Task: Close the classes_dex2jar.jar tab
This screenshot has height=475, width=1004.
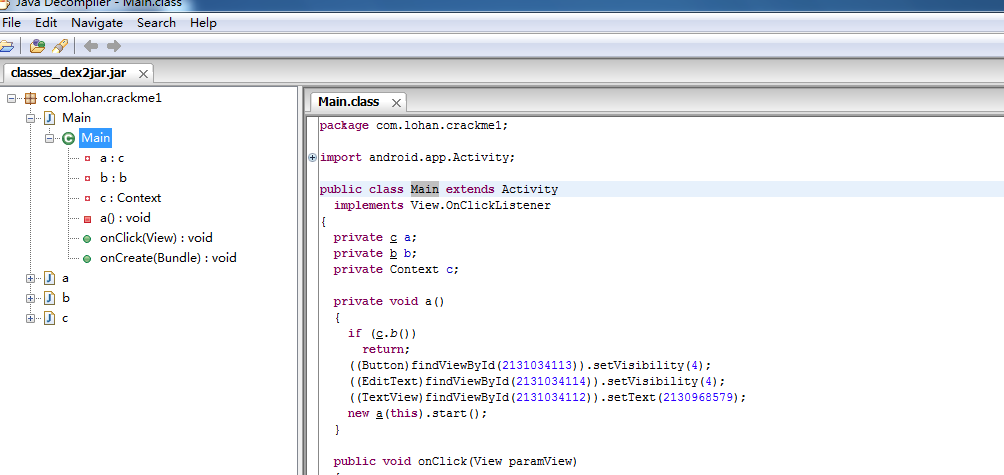Action: pos(143,74)
